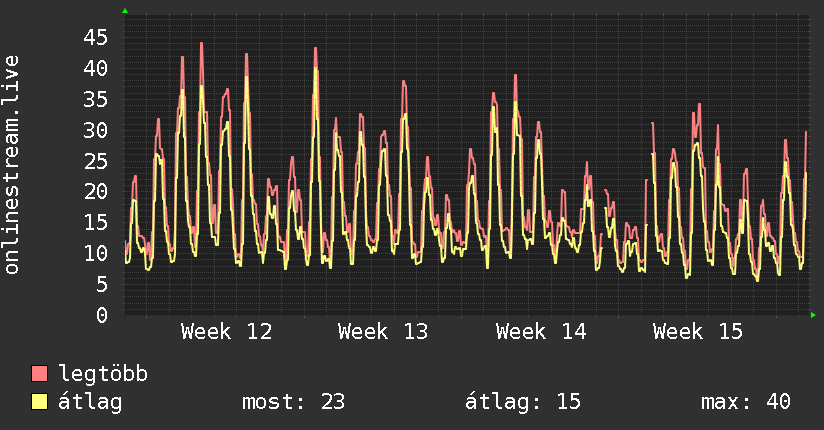The width and height of the screenshot is (824, 430).
Task: Select the Week 15 axis label
Action: click(698, 332)
